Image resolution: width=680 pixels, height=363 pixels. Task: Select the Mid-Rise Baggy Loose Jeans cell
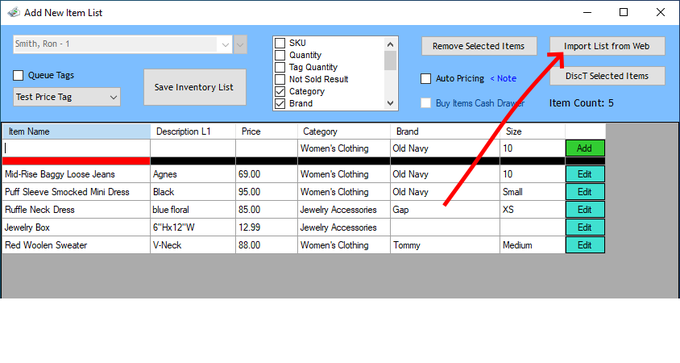(76, 174)
